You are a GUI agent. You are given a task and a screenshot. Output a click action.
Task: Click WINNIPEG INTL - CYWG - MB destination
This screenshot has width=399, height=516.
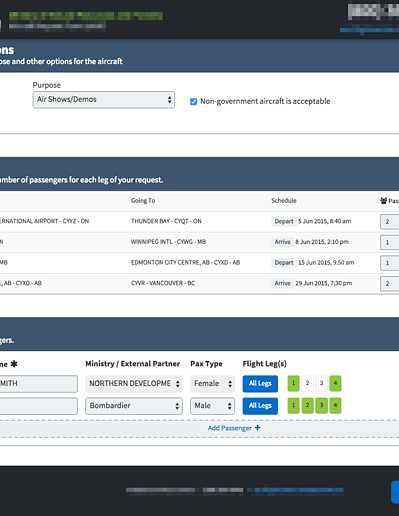point(168,242)
